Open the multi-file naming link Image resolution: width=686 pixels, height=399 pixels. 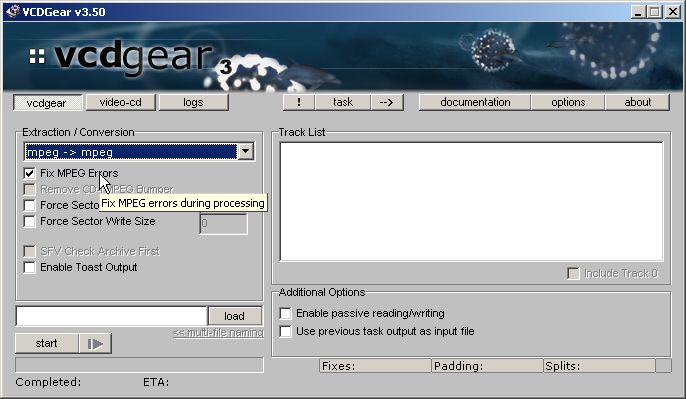[x=218, y=333]
